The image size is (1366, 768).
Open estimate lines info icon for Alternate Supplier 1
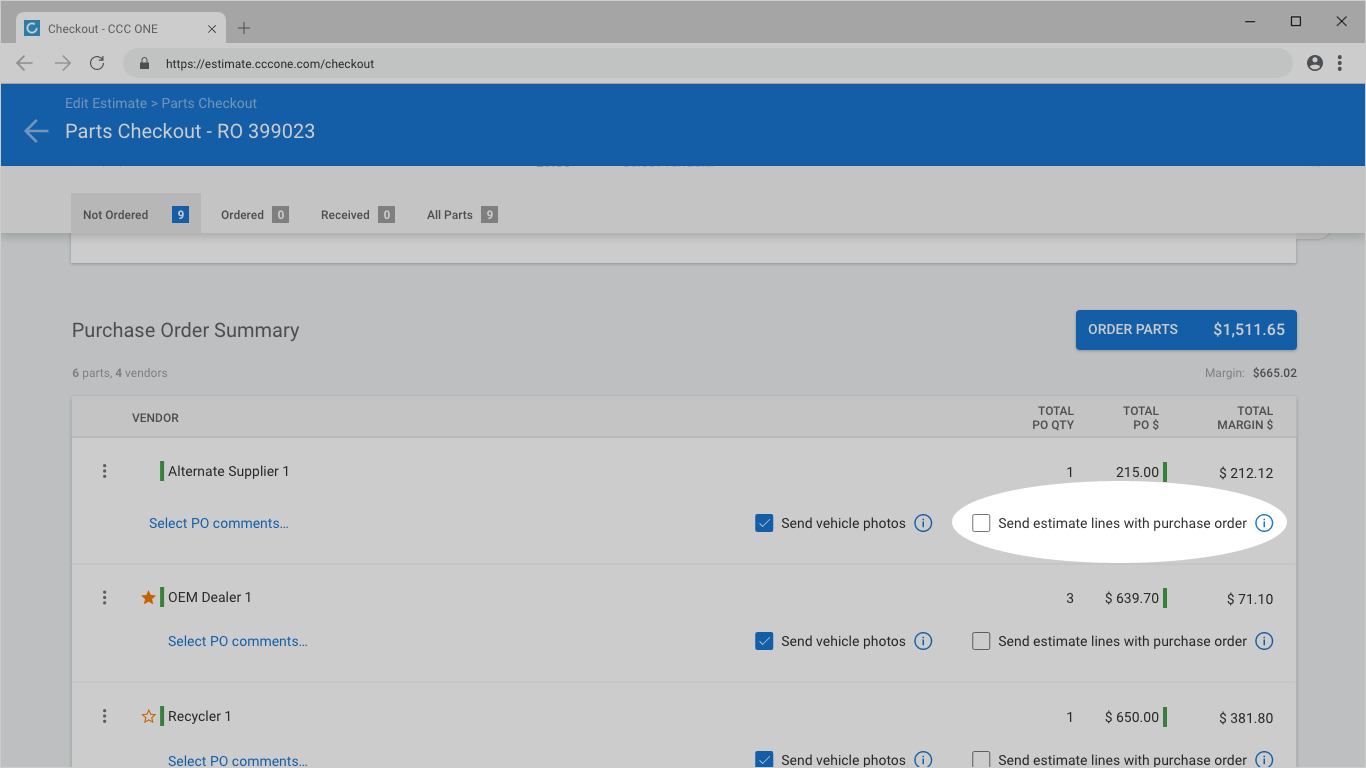tap(1264, 523)
